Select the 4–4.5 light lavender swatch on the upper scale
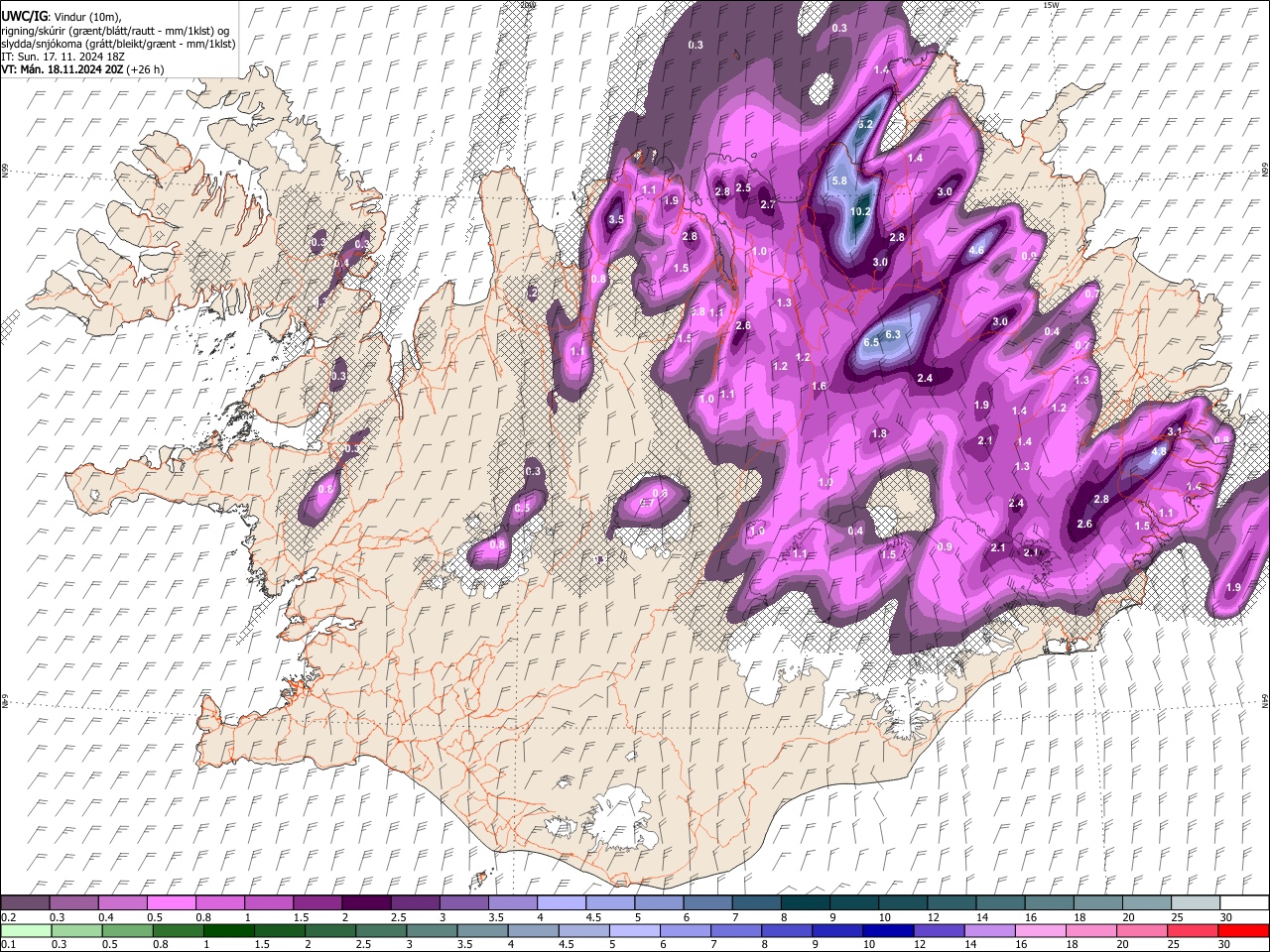Image resolution: width=1270 pixels, height=952 pixels. pyautogui.click(x=561, y=903)
